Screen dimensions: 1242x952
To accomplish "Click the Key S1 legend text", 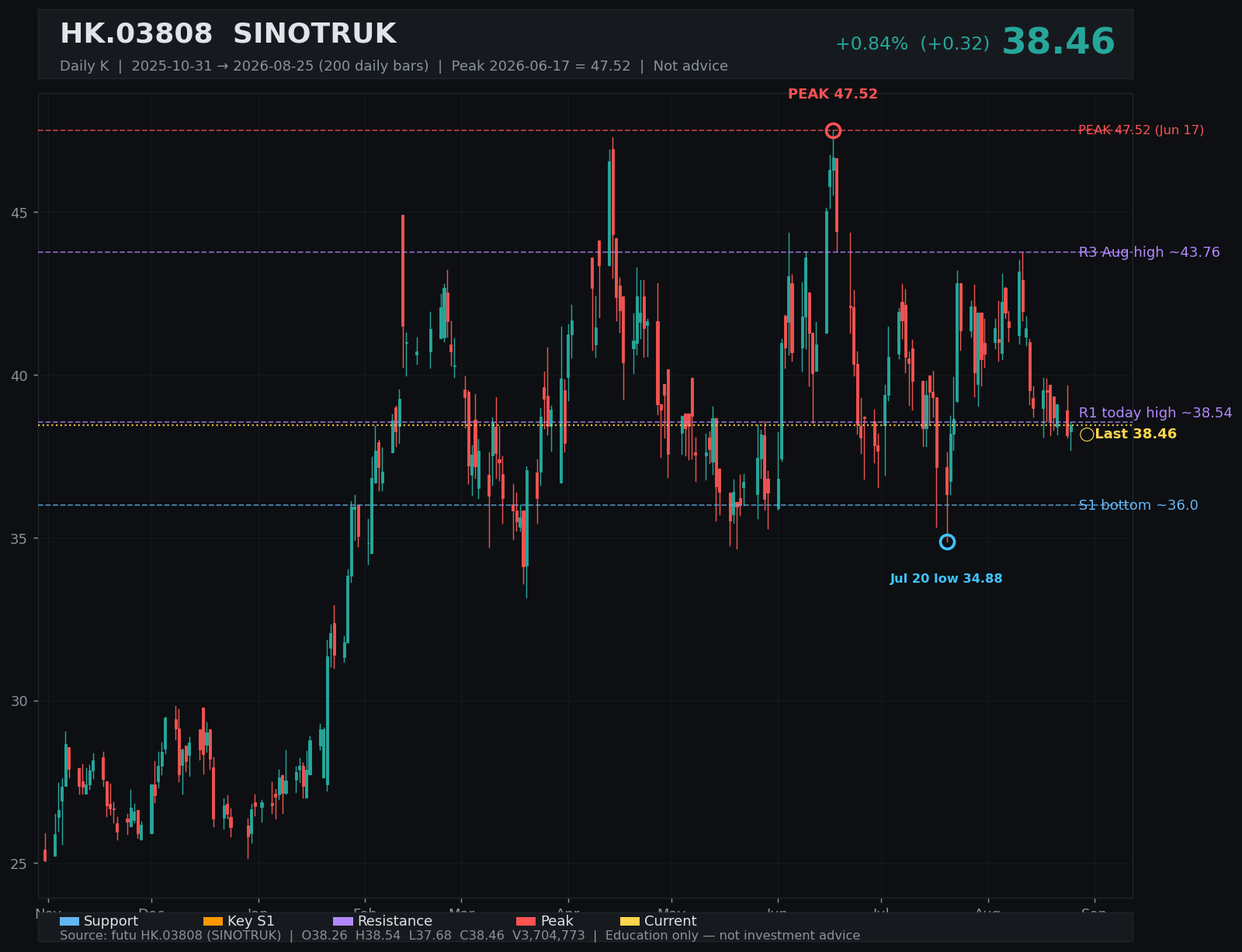I will tap(251, 921).
